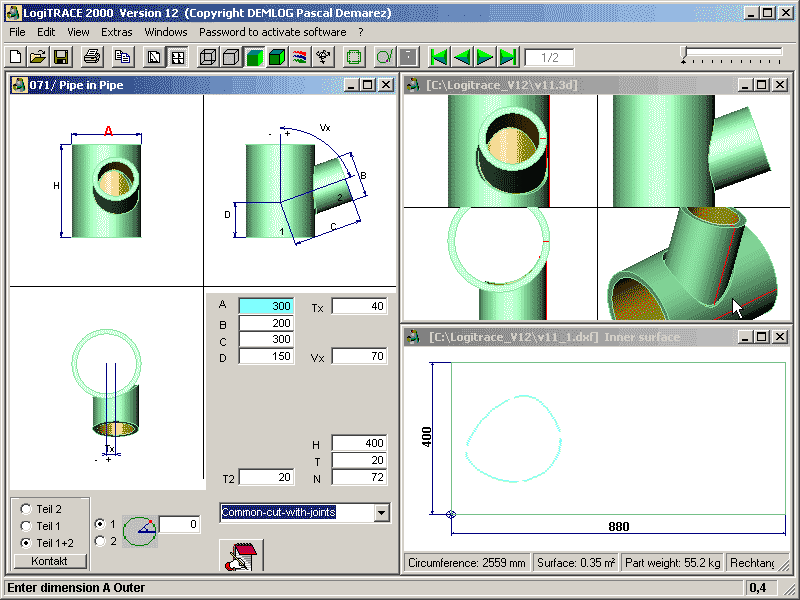The width and height of the screenshot is (800, 600).
Task: Create a new file with the blank page icon
Action: point(15,57)
